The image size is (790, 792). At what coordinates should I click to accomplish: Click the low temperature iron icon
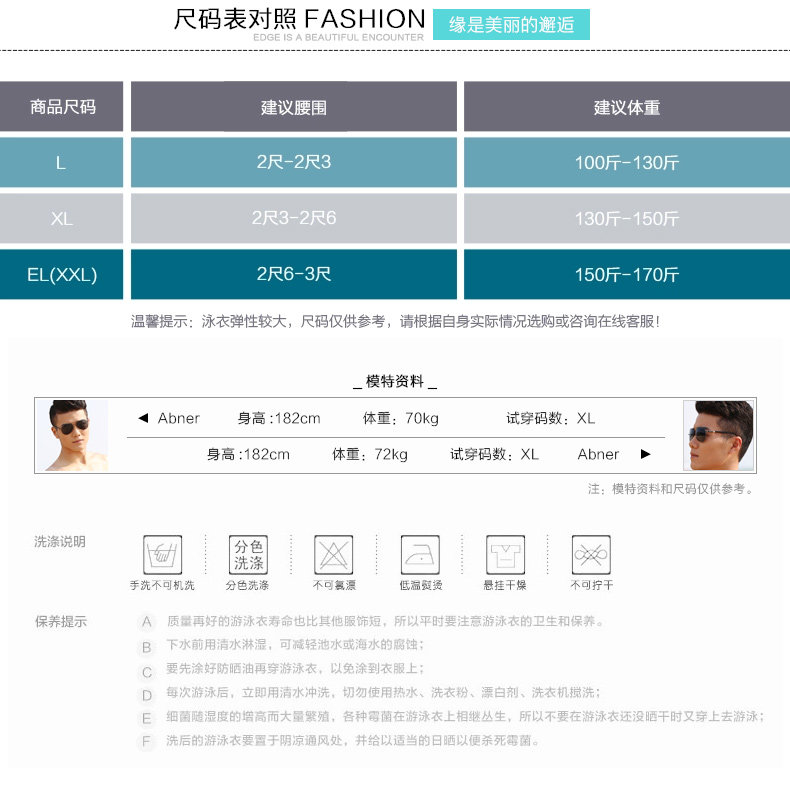(420, 555)
